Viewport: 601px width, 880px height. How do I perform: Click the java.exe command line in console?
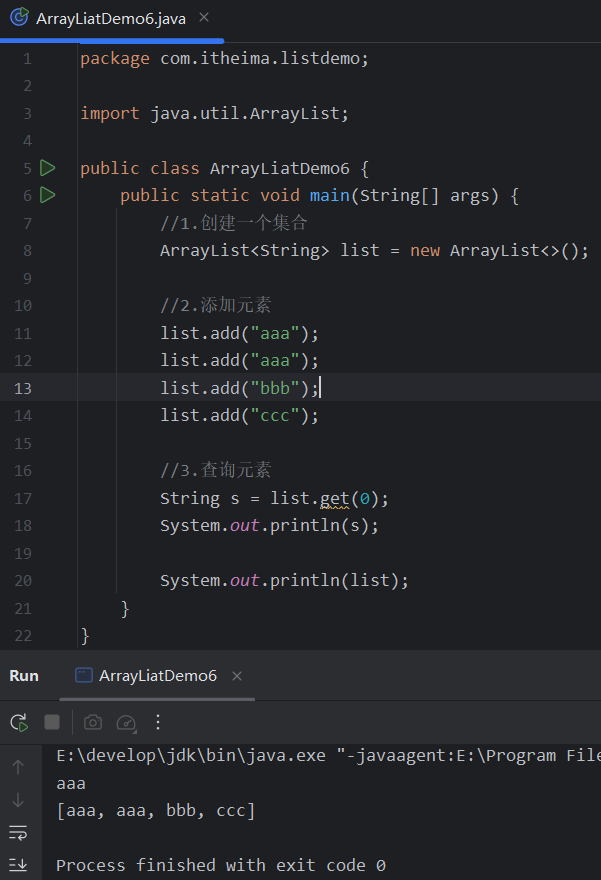328,756
